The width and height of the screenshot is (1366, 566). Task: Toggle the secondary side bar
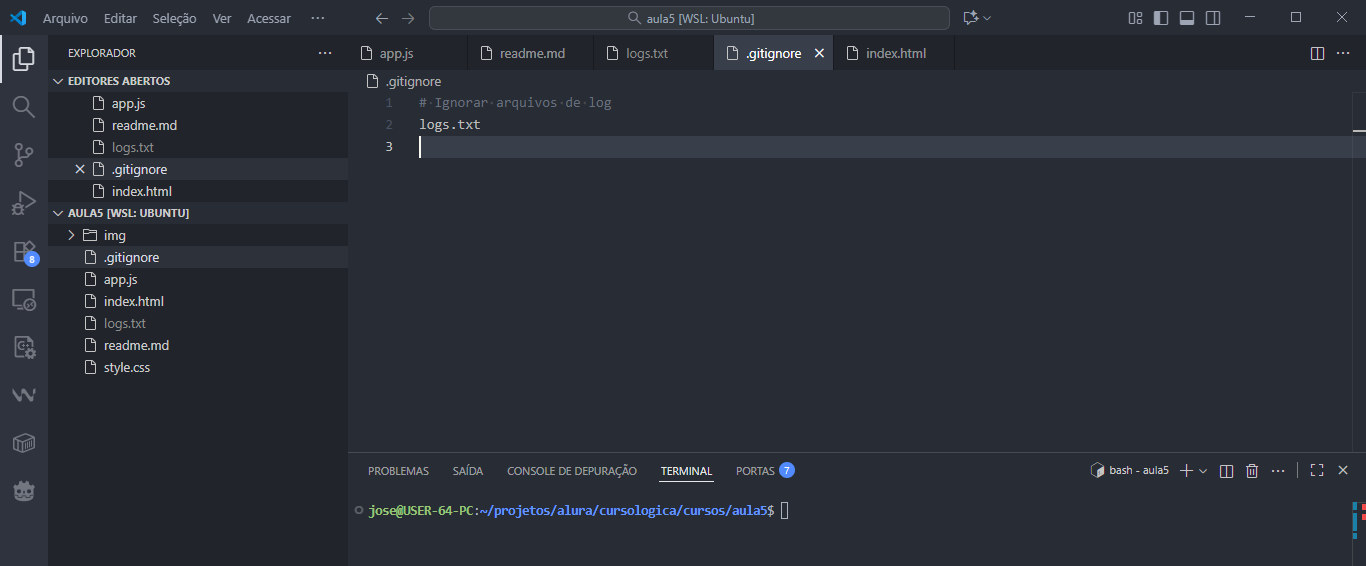click(x=1213, y=18)
